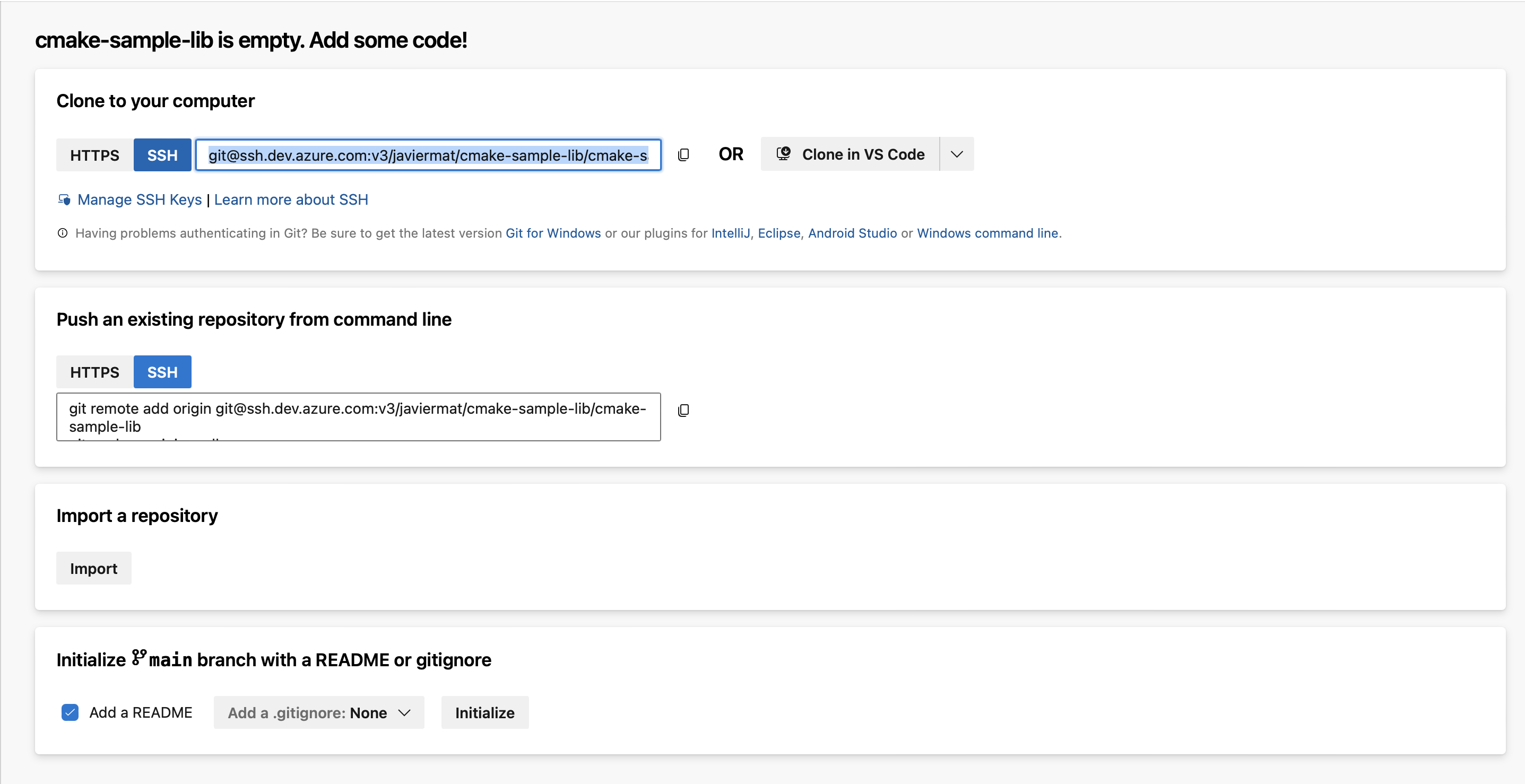This screenshot has height=784, width=1525.
Task: Open Learn more about SSH link
Action: pyautogui.click(x=291, y=200)
